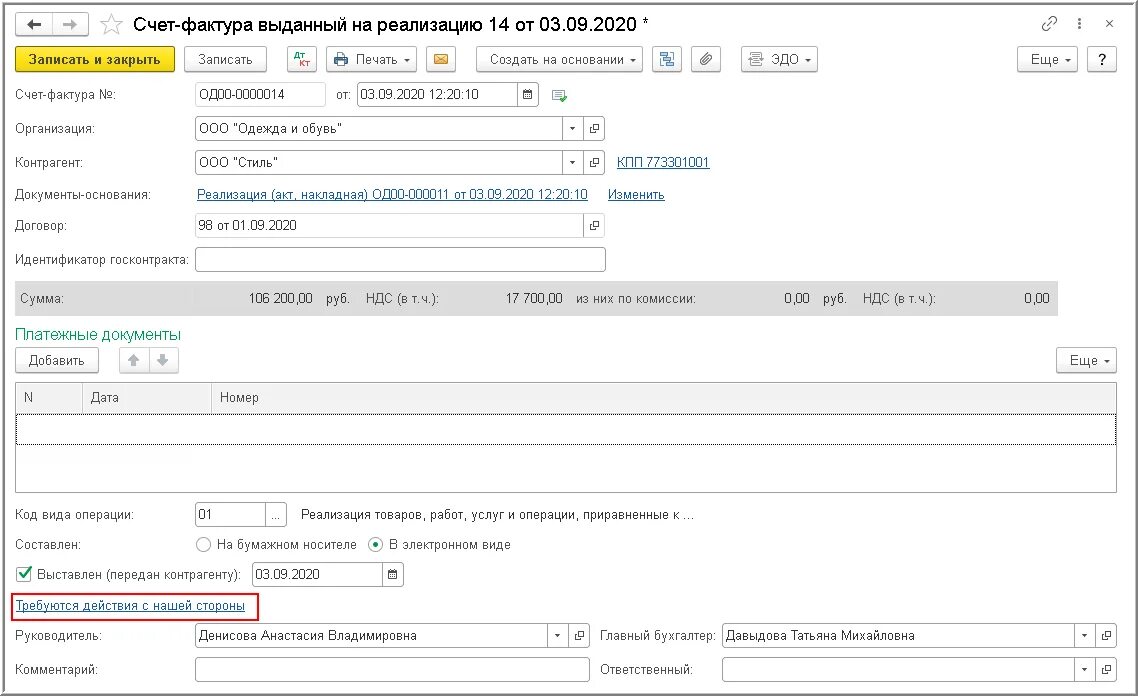Click the Комментарий input field

tap(392, 670)
